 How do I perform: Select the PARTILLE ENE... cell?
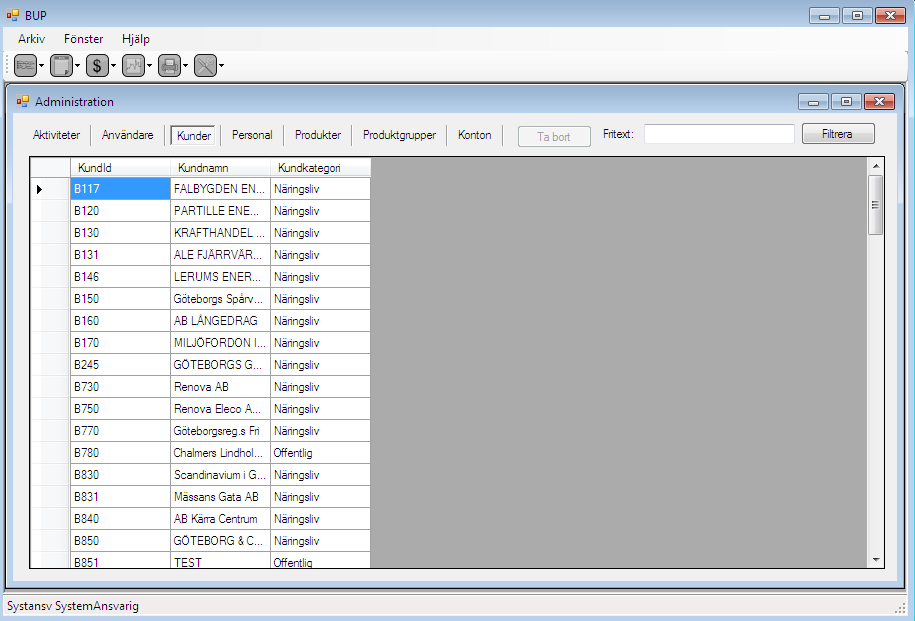pos(220,211)
